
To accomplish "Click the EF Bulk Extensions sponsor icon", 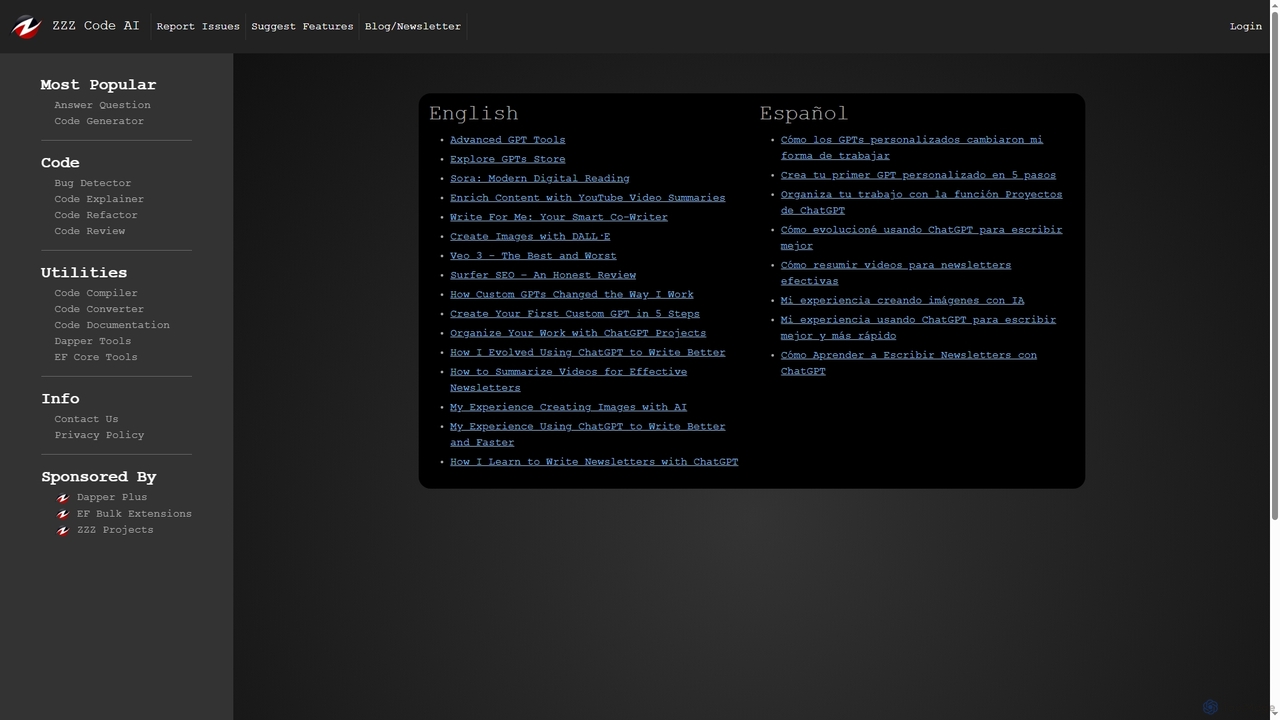I will [63, 515].
